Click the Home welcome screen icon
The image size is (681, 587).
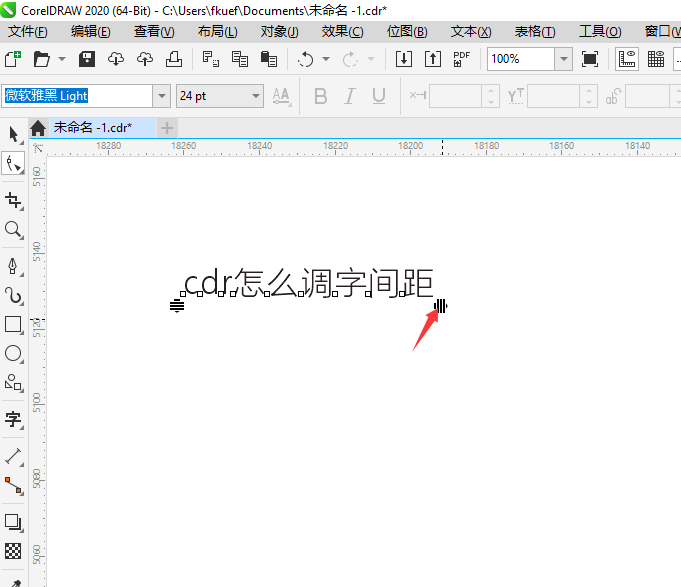38,128
